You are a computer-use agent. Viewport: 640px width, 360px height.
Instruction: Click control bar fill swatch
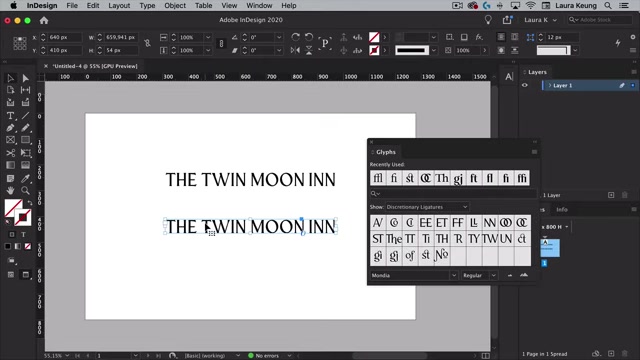click(374, 37)
